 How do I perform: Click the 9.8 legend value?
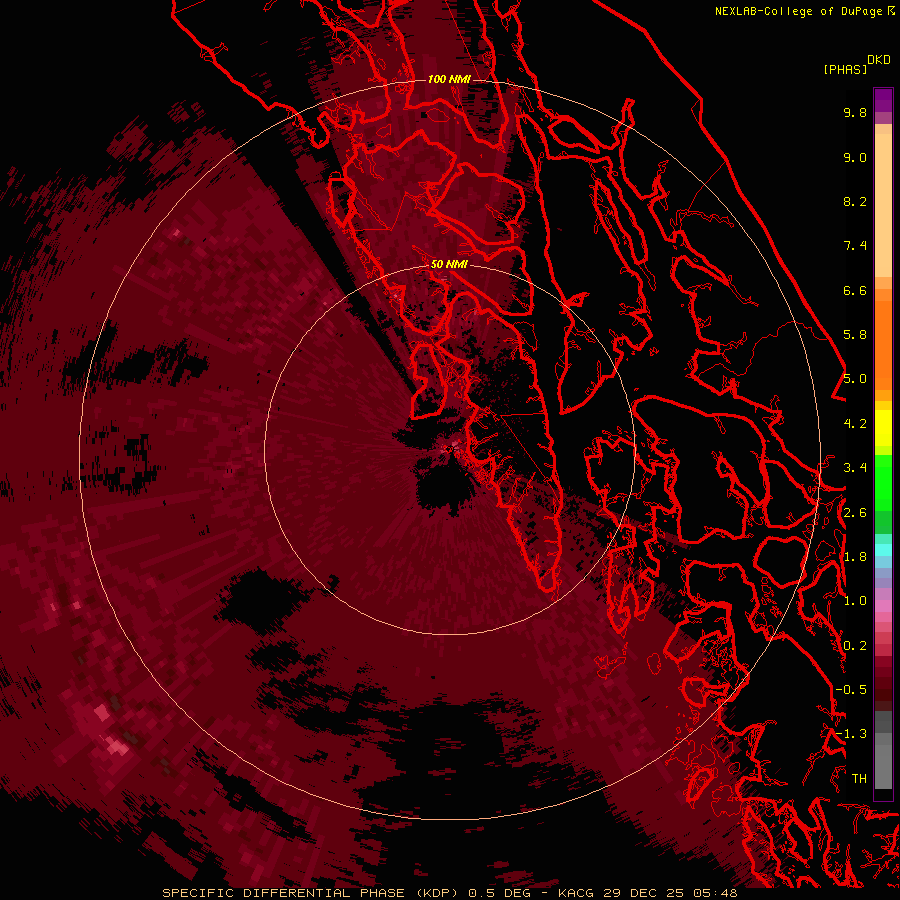[x=855, y=112]
